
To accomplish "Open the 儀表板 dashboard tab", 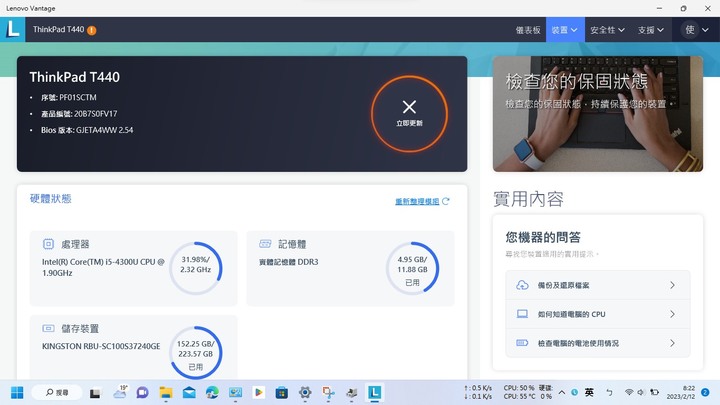I will point(528,30).
